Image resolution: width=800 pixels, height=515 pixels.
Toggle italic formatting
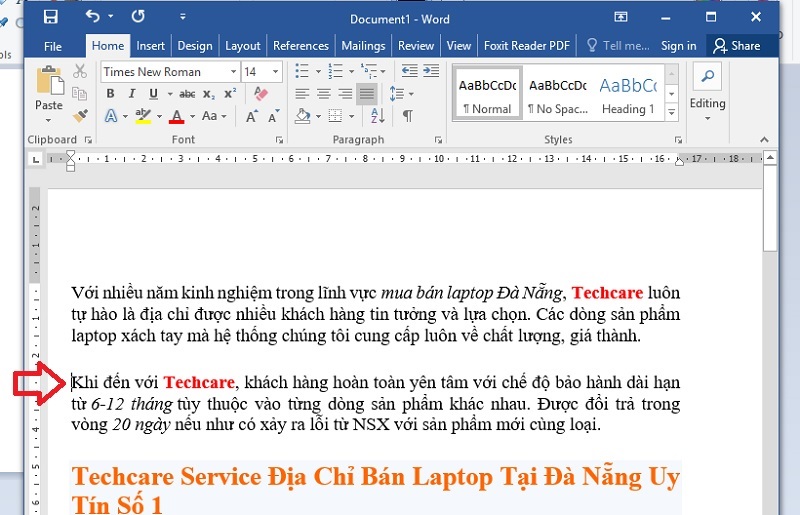[x=132, y=94]
